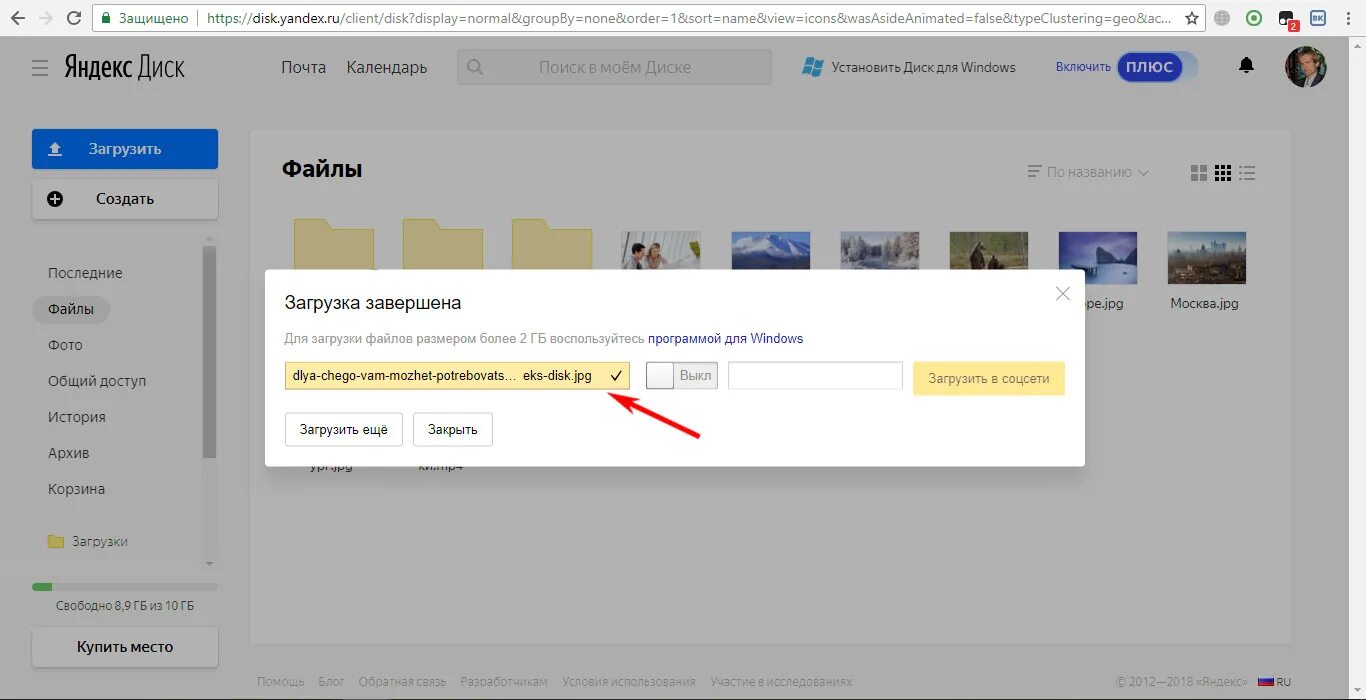Follow the программой для Windows link

click(725, 338)
